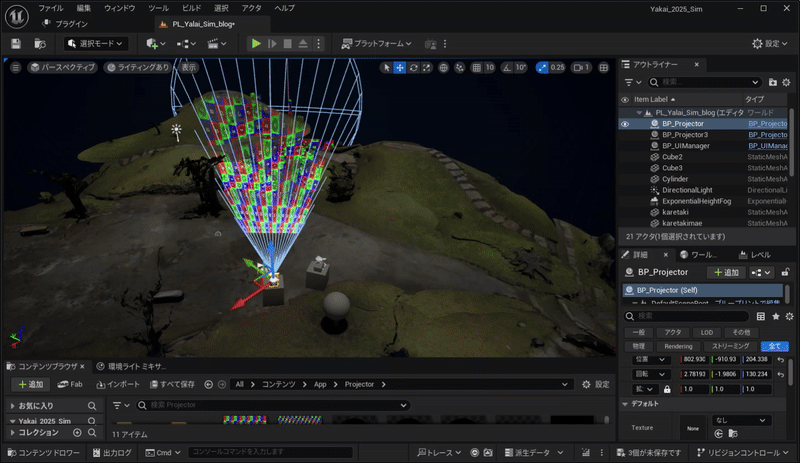
Task: Select the translate (move) gizmo tool
Action: pos(400,67)
